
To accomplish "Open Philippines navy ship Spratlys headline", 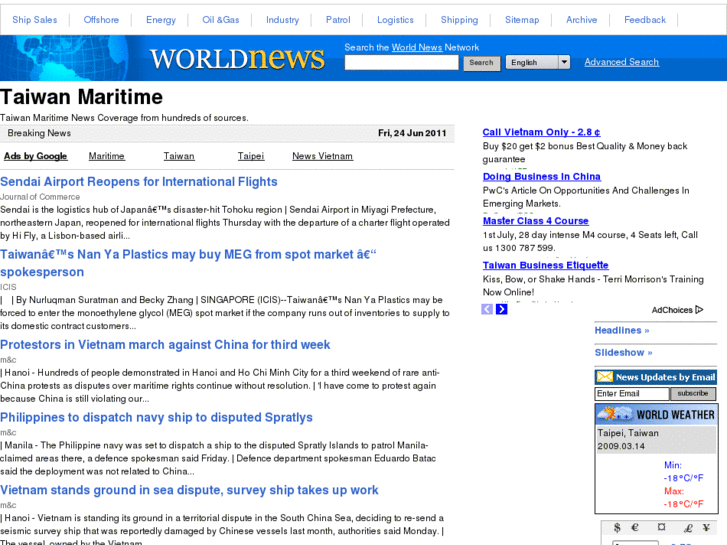I will (156, 417).
